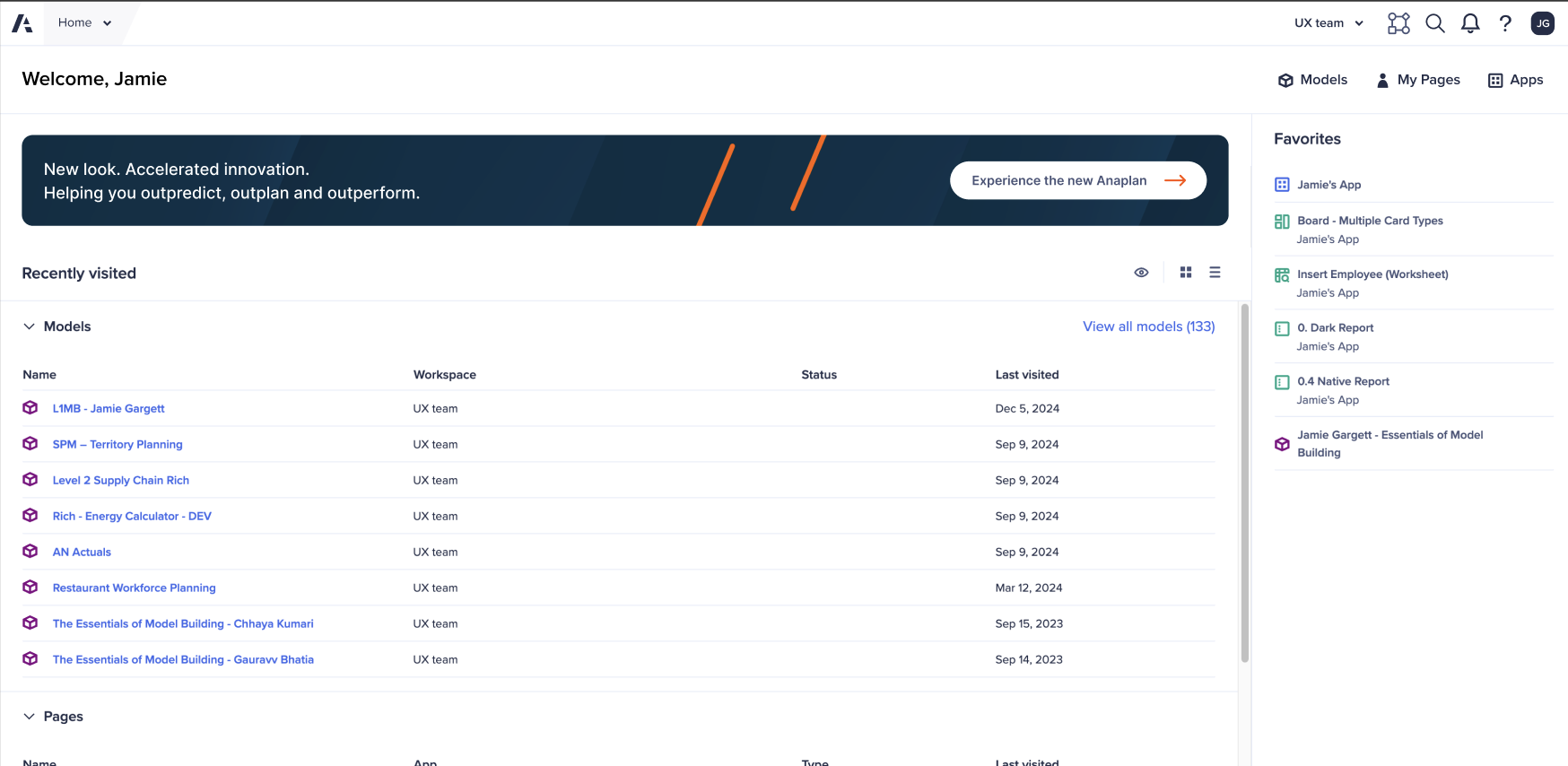Open the notifications bell
1568x766 pixels.
(1470, 23)
